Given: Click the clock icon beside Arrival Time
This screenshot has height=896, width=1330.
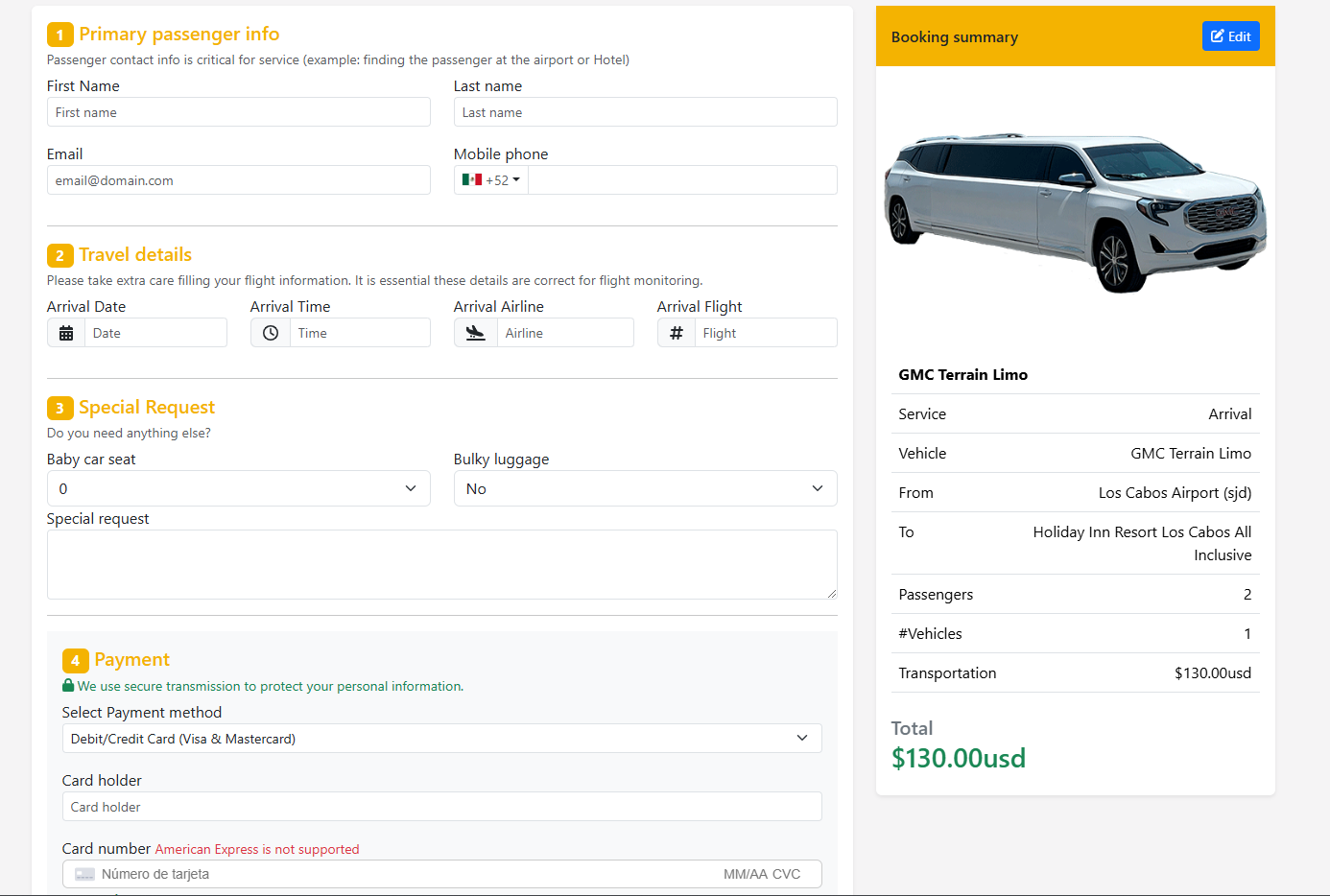Looking at the screenshot, I should [271, 333].
